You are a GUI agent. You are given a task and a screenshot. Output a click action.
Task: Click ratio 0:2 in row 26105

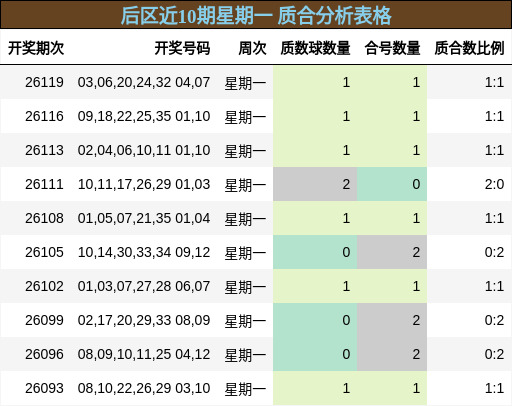click(x=494, y=252)
